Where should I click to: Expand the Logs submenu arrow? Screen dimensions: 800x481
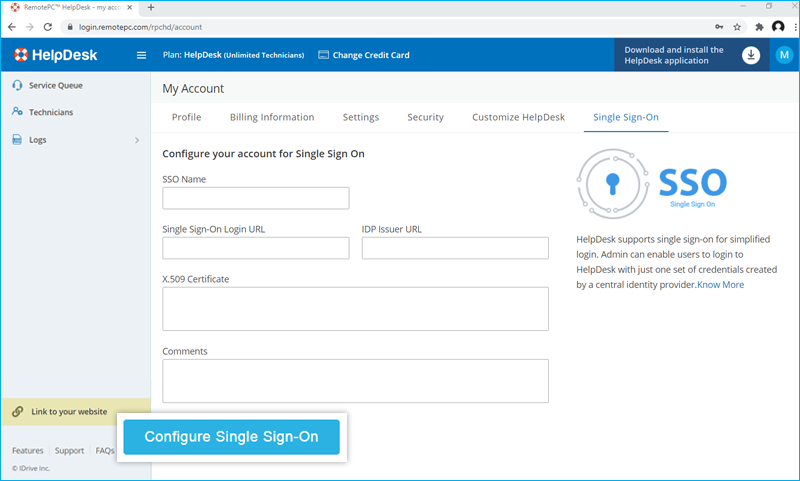(x=137, y=140)
